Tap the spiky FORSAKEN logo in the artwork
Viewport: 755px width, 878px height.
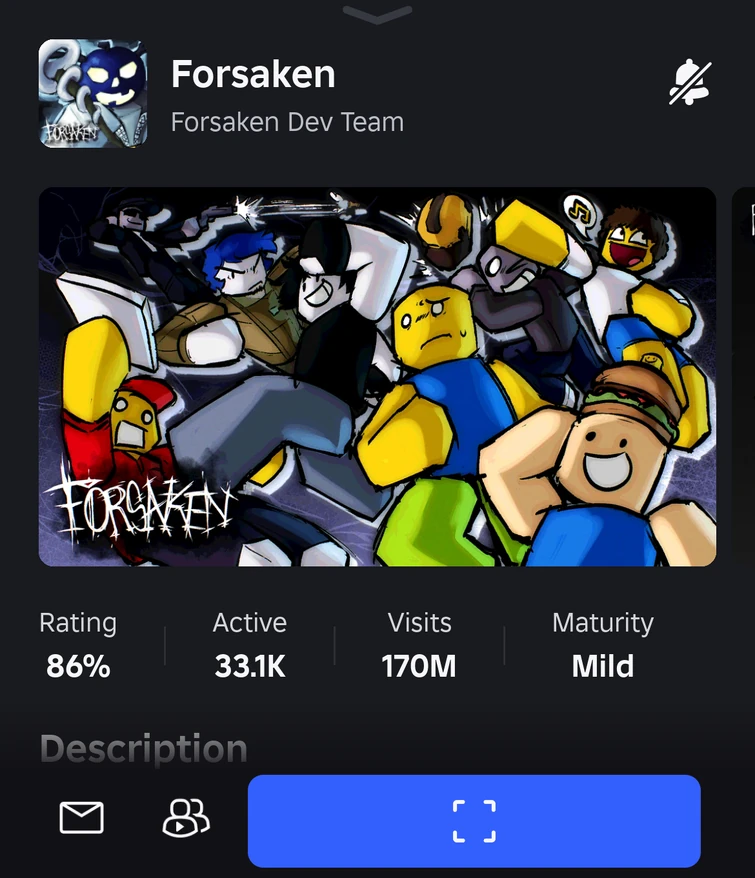point(140,508)
